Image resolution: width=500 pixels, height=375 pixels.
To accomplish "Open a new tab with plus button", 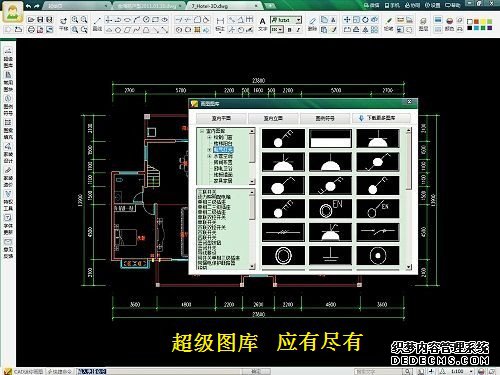I will (x=270, y=6).
